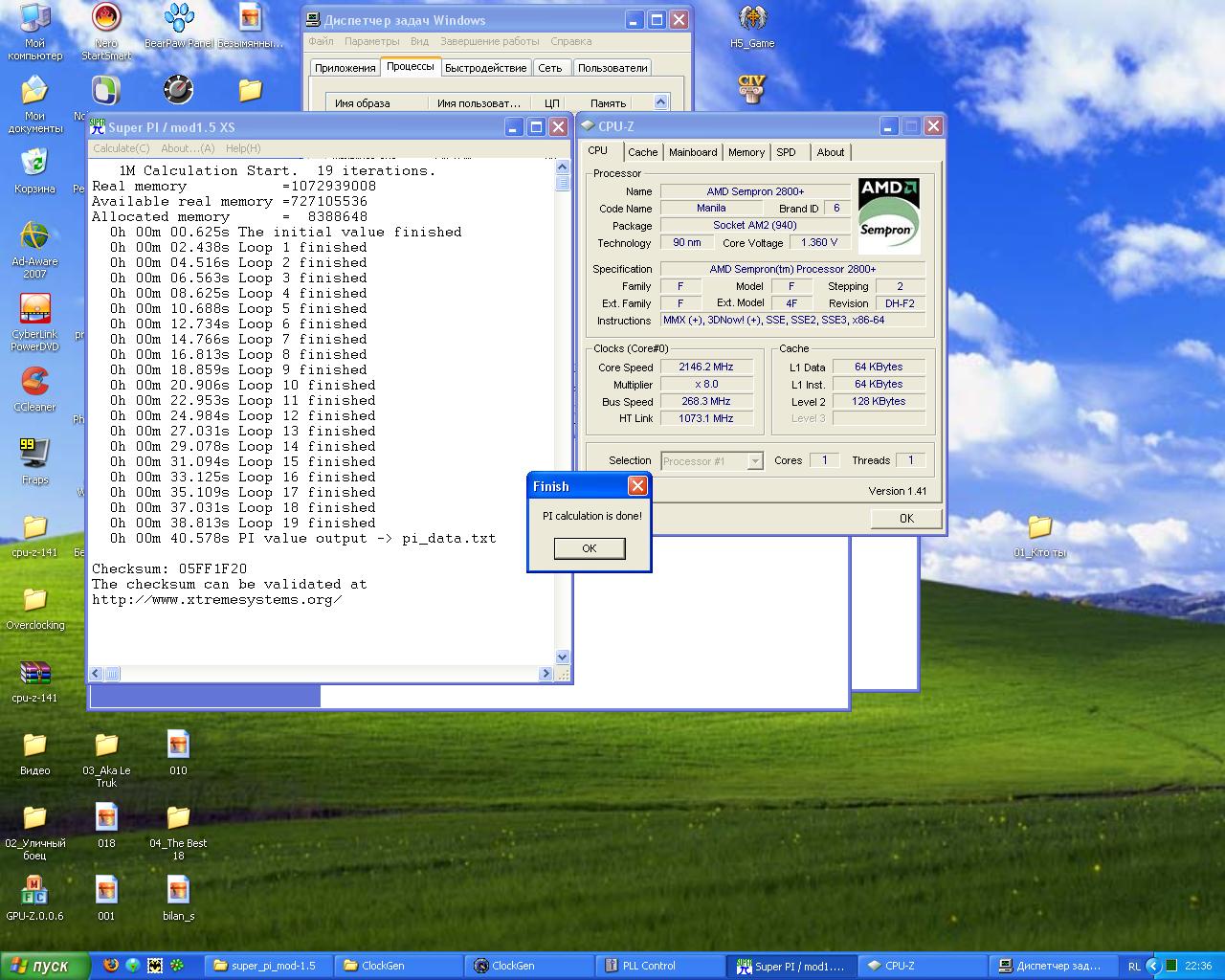The height and width of the screenshot is (980, 1225).
Task: Close the Finish dialog with X
Action: [x=637, y=486]
